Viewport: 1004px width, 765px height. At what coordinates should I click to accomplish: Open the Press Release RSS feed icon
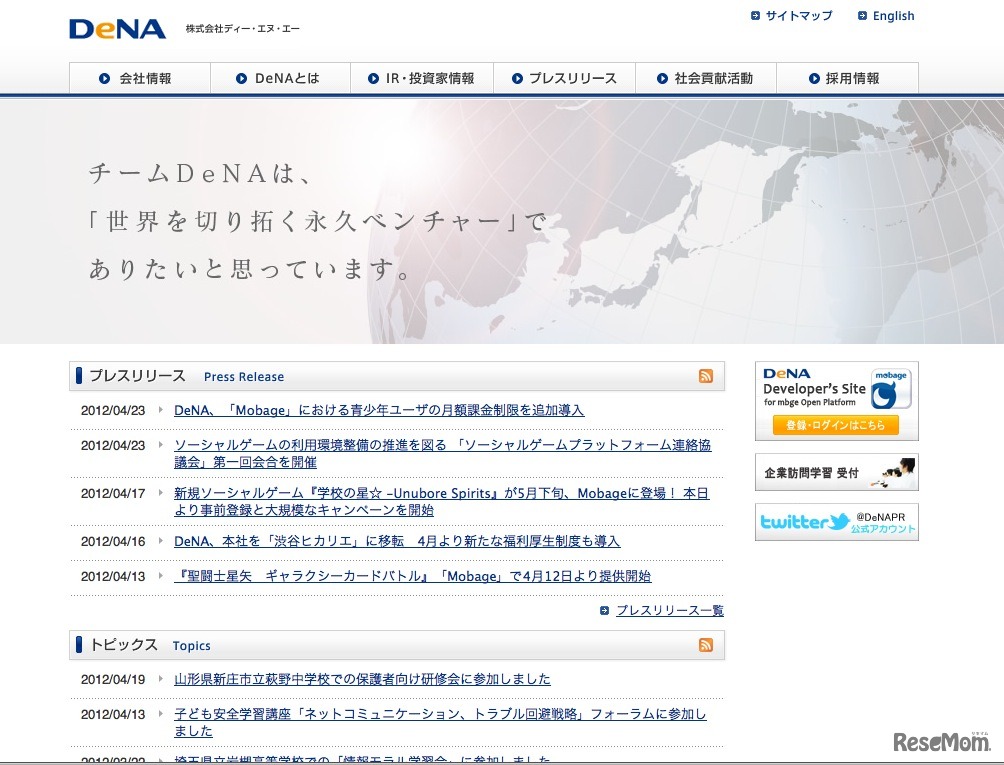coord(706,376)
